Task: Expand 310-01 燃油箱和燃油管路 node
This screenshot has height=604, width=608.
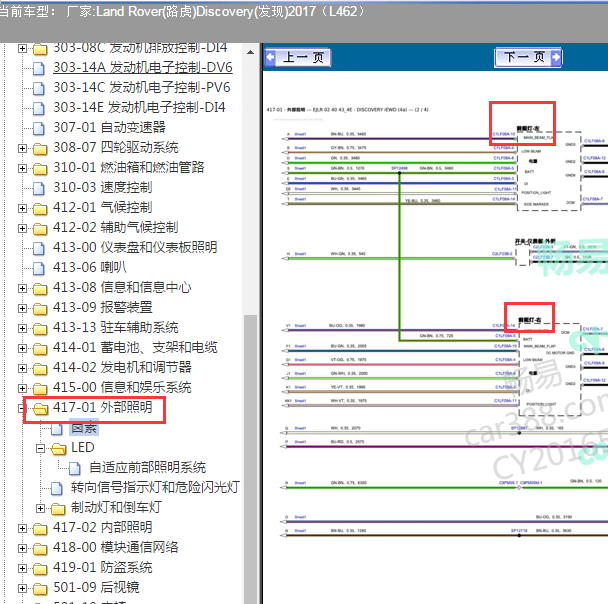Action: click(x=22, y=168)
